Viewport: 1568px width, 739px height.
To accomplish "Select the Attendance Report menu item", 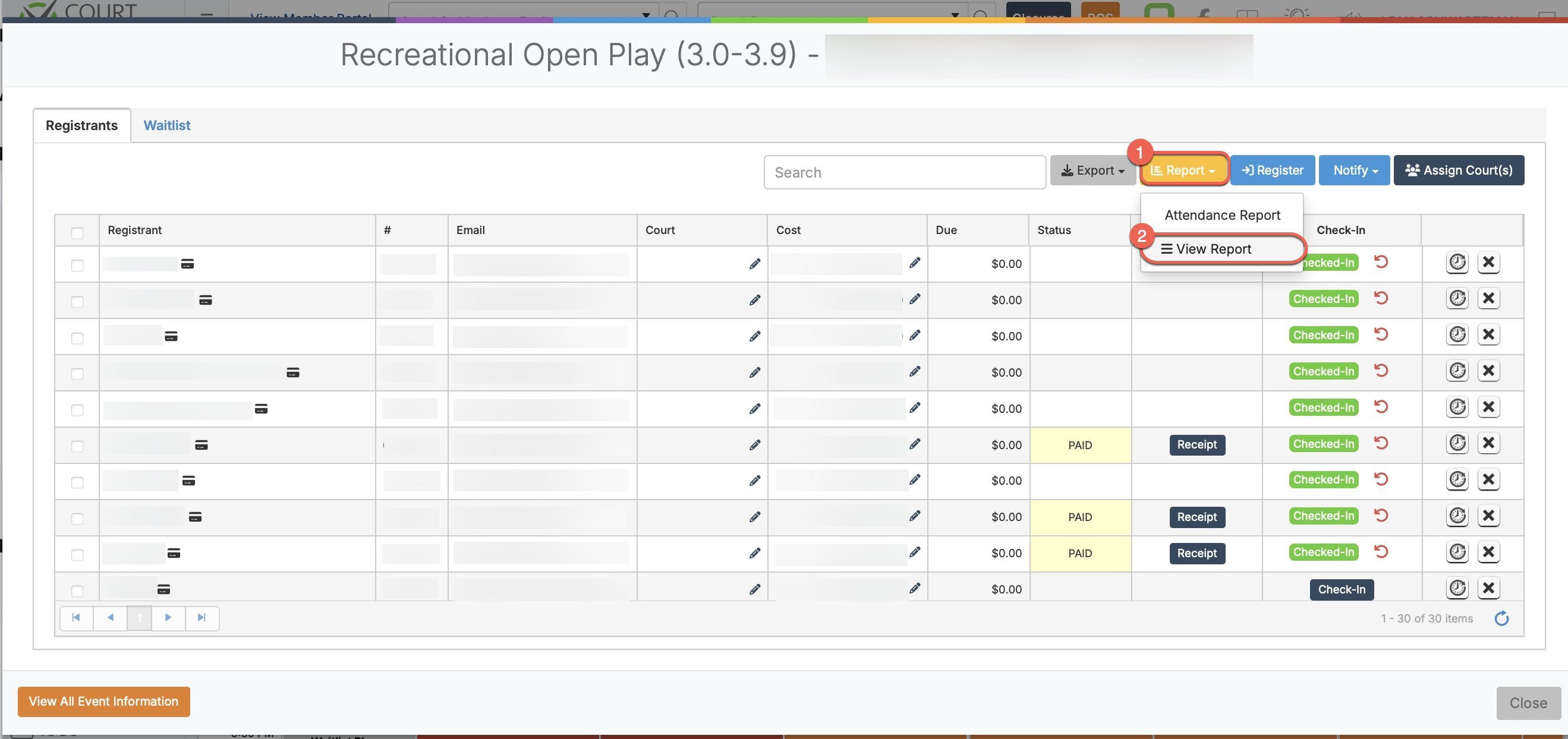I will (1221, 214).
